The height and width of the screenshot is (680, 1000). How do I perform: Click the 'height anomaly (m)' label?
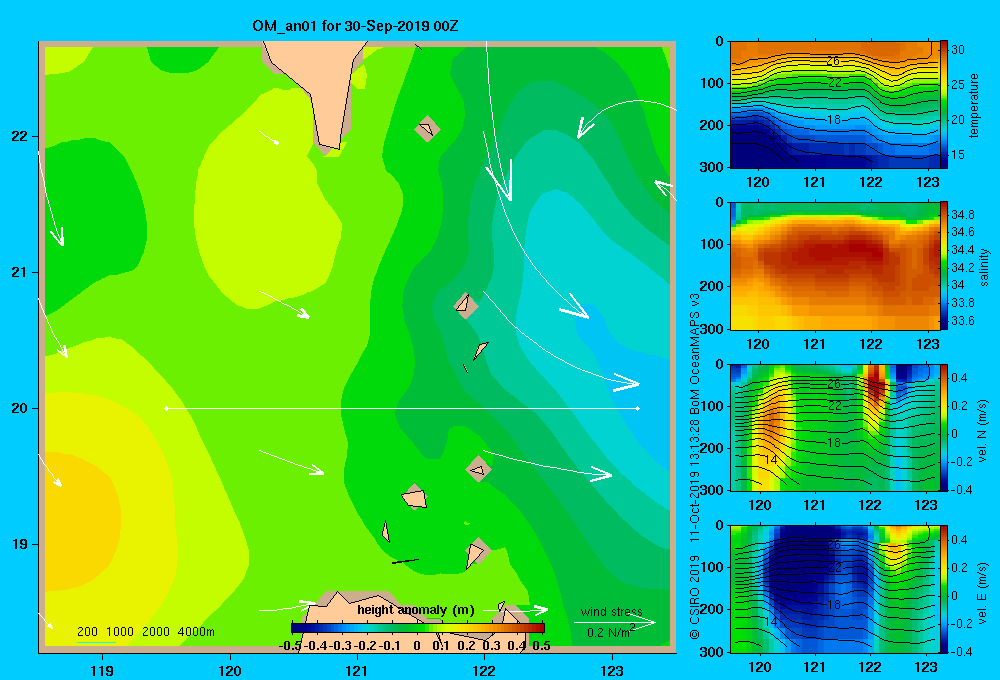tap(416, 610)
